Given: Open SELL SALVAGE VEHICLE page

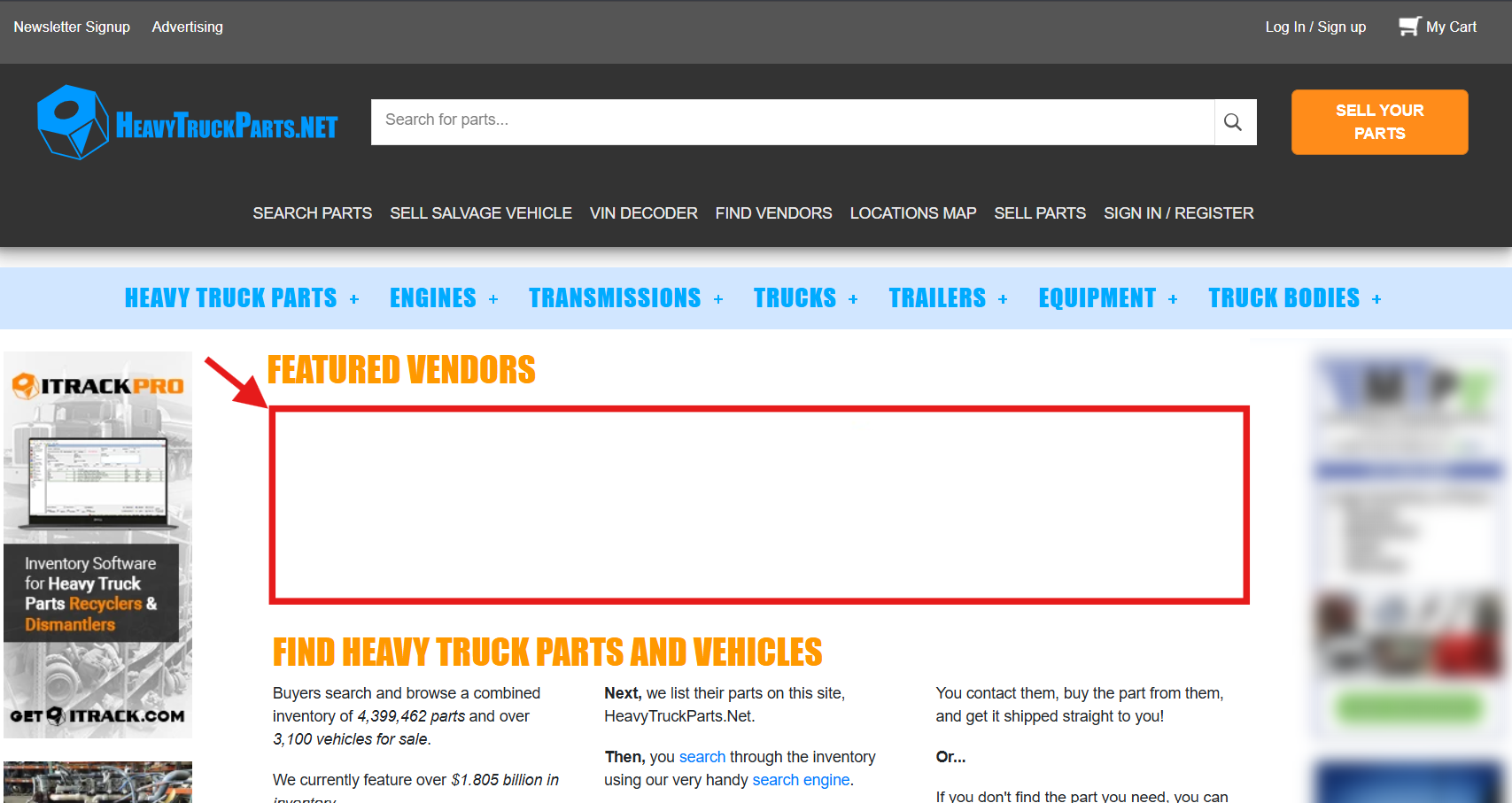Looking at the screenshot, I should click(480, 212).
